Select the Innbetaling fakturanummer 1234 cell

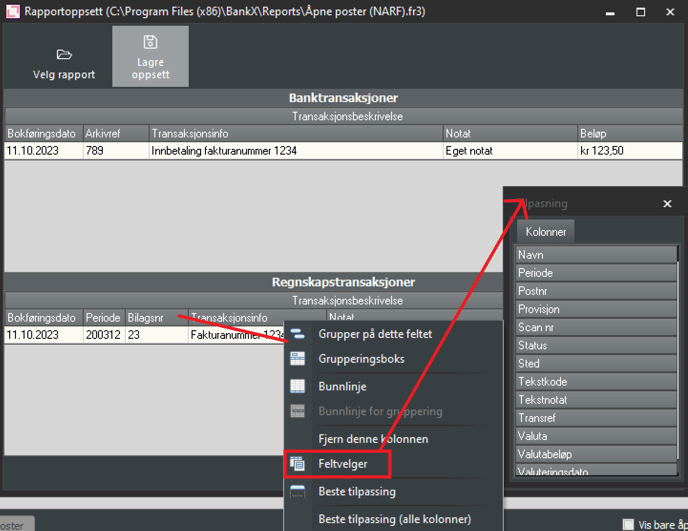(294, 151)
